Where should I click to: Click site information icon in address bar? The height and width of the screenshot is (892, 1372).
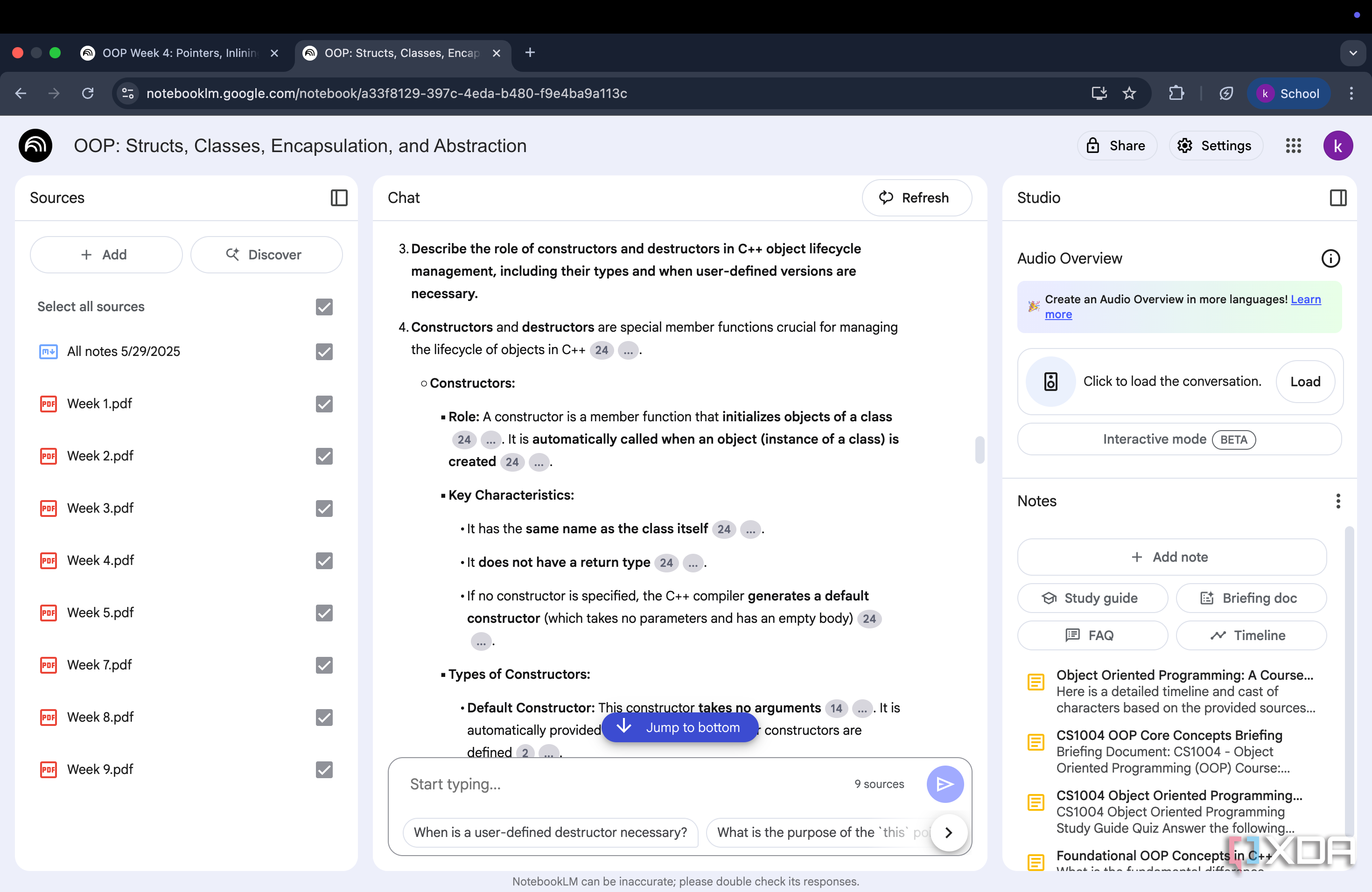point(128,93)
